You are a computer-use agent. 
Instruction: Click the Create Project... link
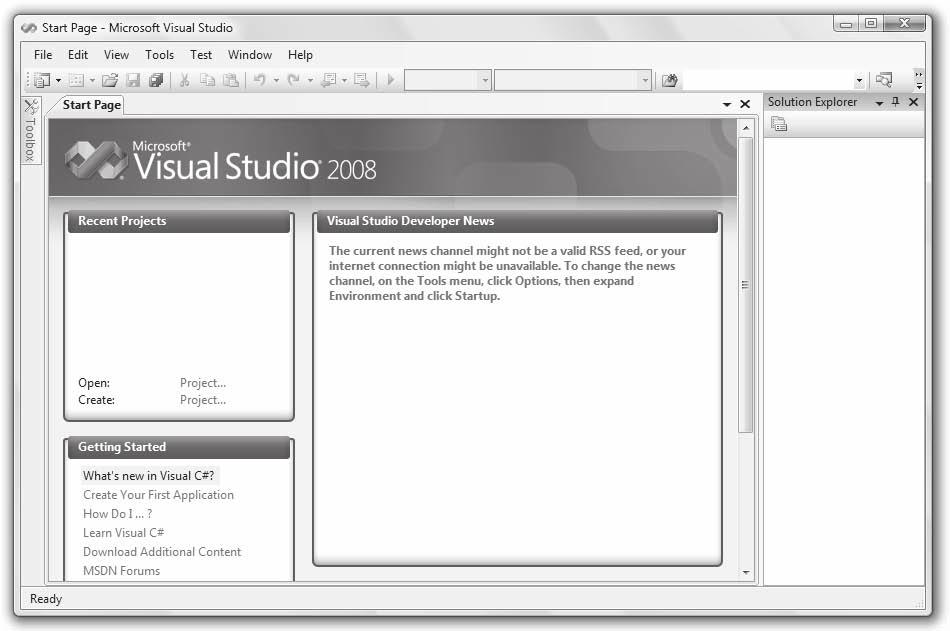[x=203, y=400]
